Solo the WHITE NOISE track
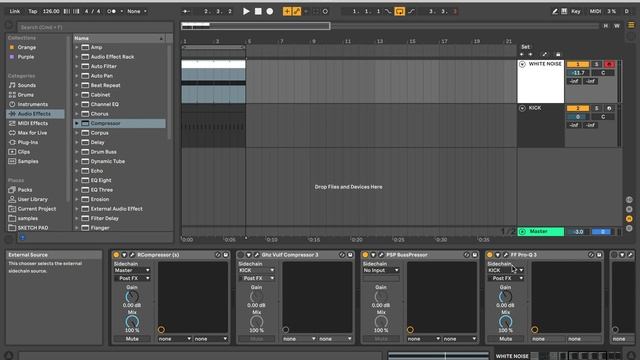Image resolution: width=640 pixels, height=360 pixels. (596, 64)
